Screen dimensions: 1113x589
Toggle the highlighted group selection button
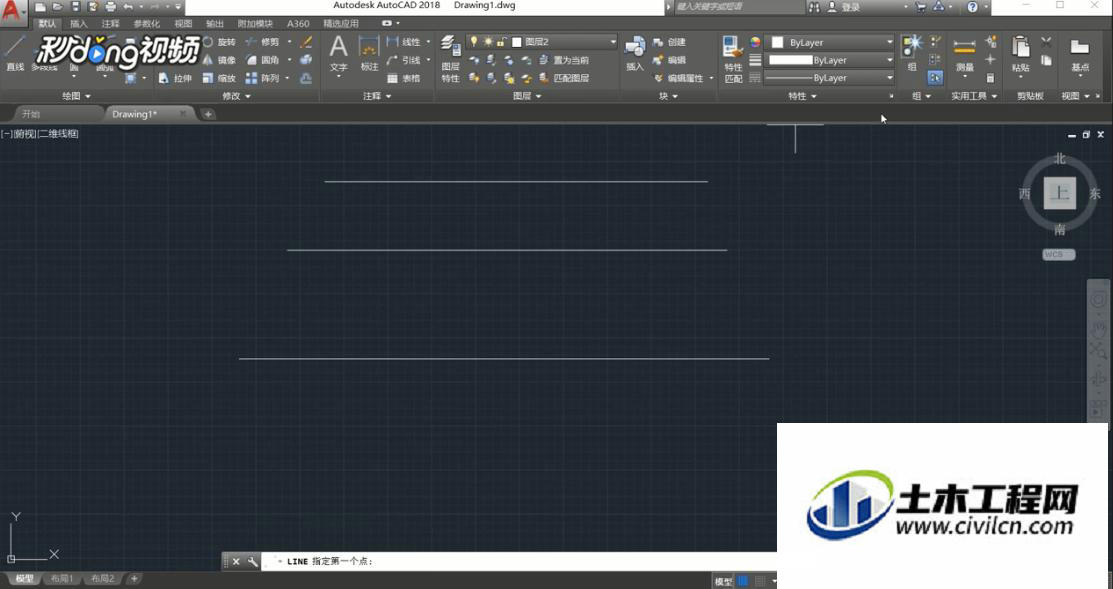click(936, 78)
